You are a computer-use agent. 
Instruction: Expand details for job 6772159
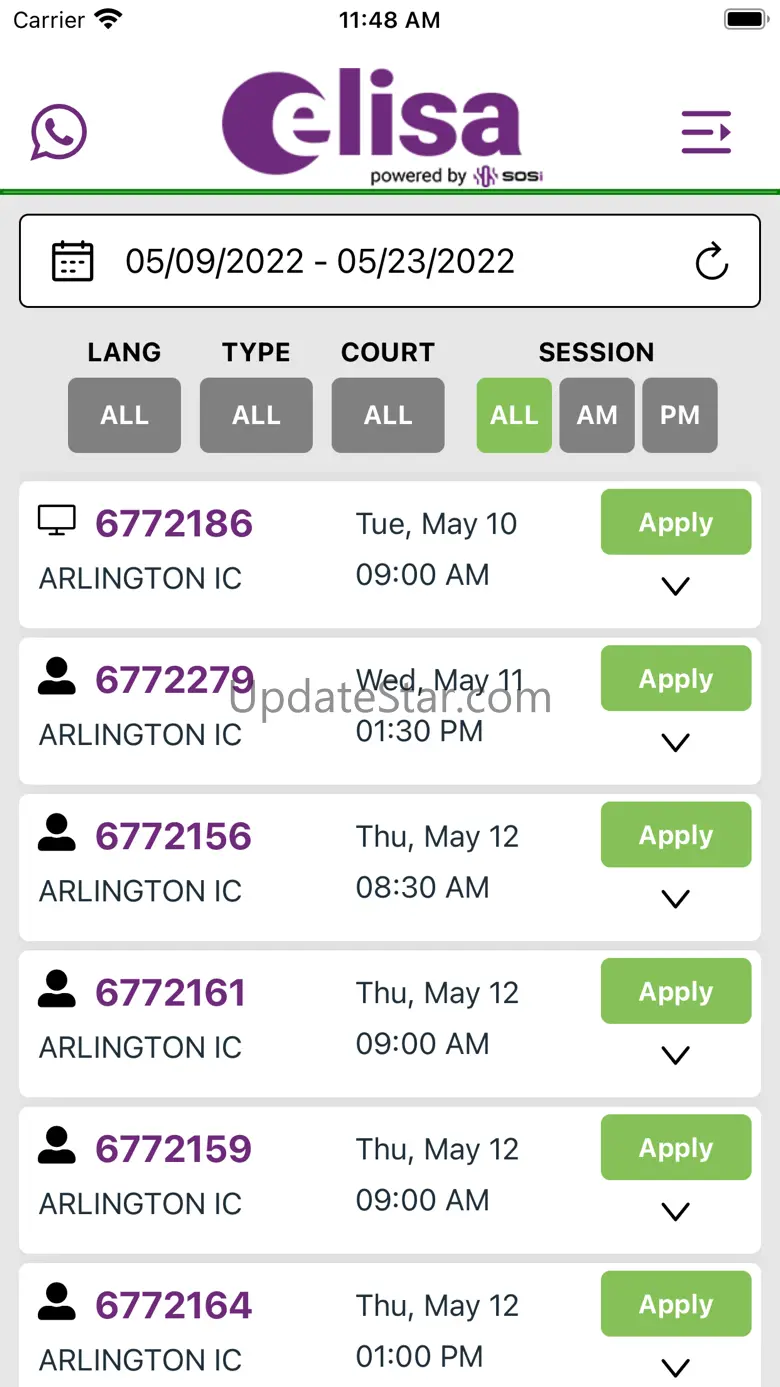click(676, 1212)
